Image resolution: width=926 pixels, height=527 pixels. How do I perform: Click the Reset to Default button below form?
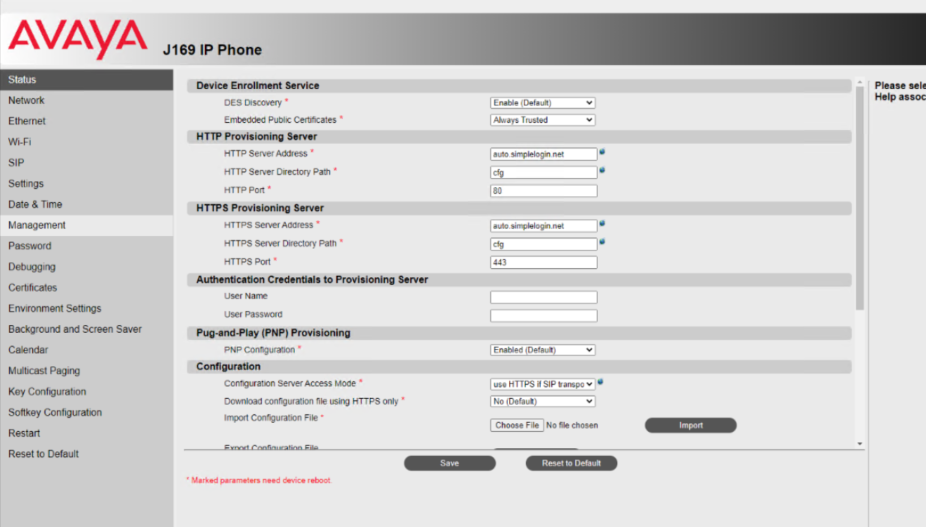click(x=571, y=463)
